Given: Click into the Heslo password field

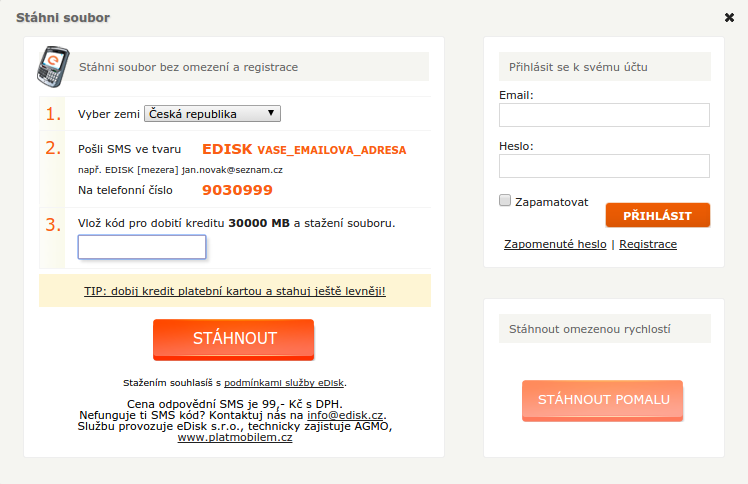Looking at the screenshot, I should pyautogui.click(x=604, y=166).
